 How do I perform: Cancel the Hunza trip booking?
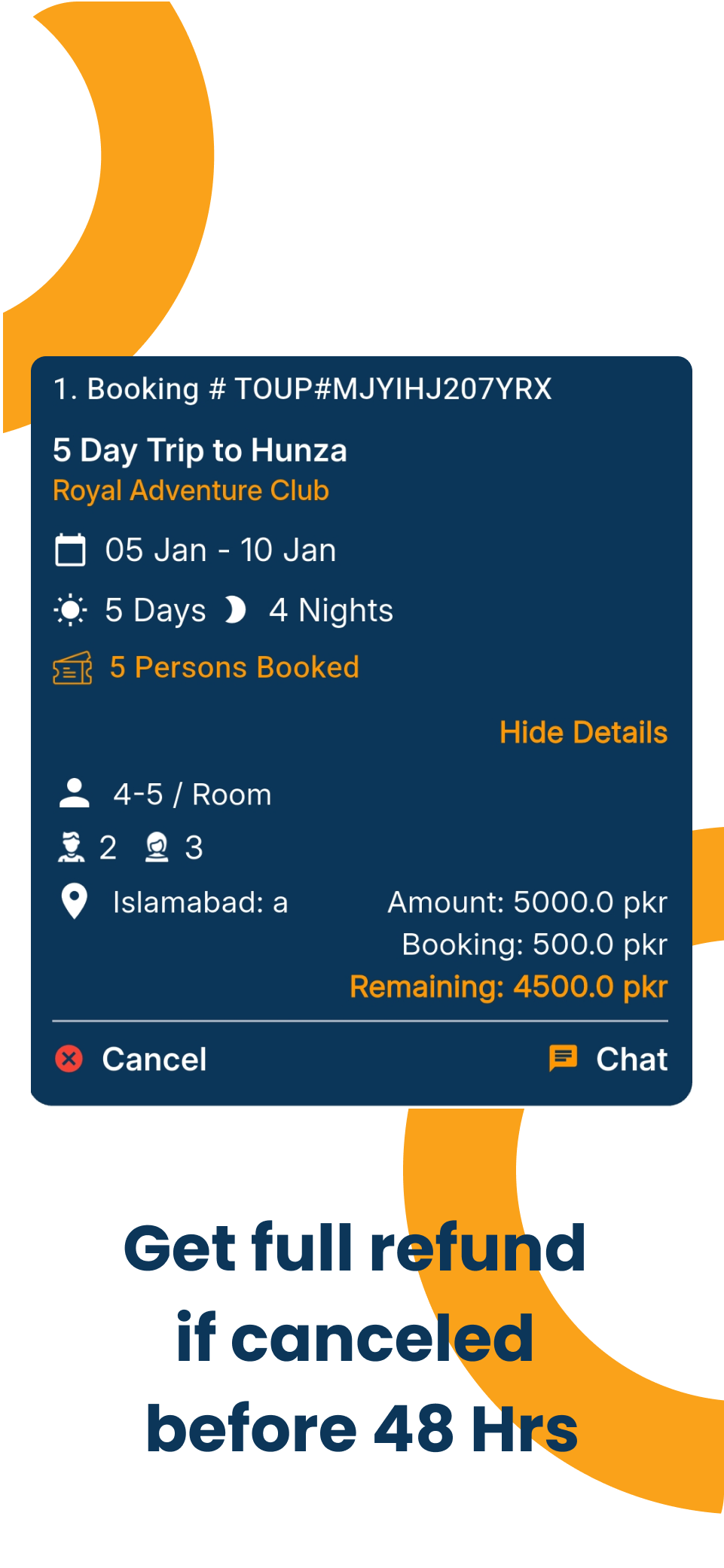pyautogui.click(x=154, y=1059)
